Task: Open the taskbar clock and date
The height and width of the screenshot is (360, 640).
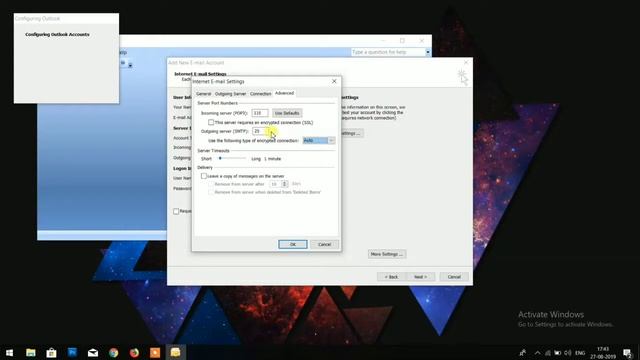Action: tap(603, 353)
